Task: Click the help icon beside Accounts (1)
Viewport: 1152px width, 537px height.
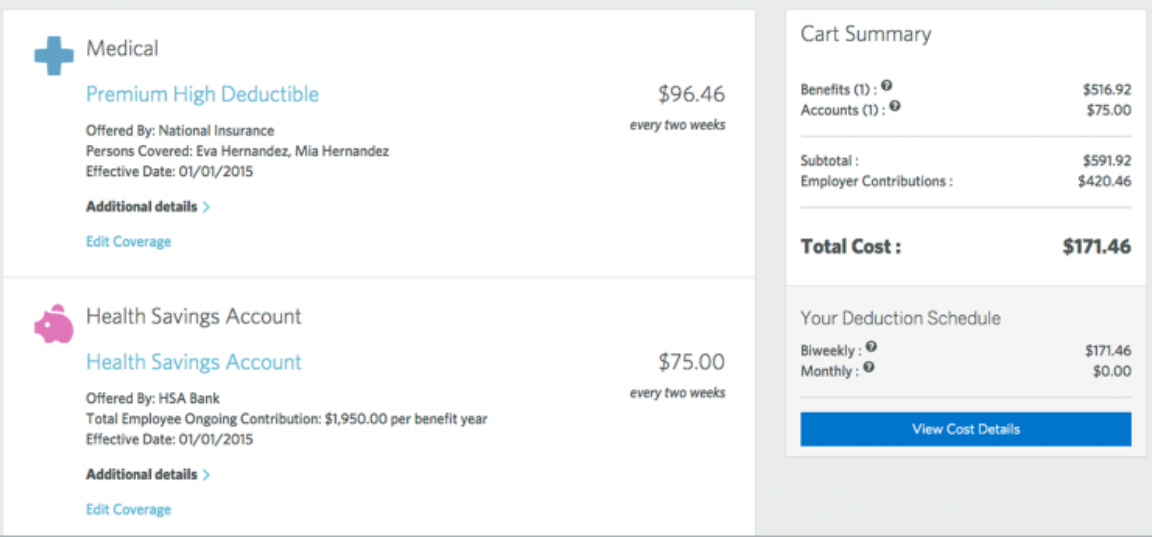Action: pos(894,106)
